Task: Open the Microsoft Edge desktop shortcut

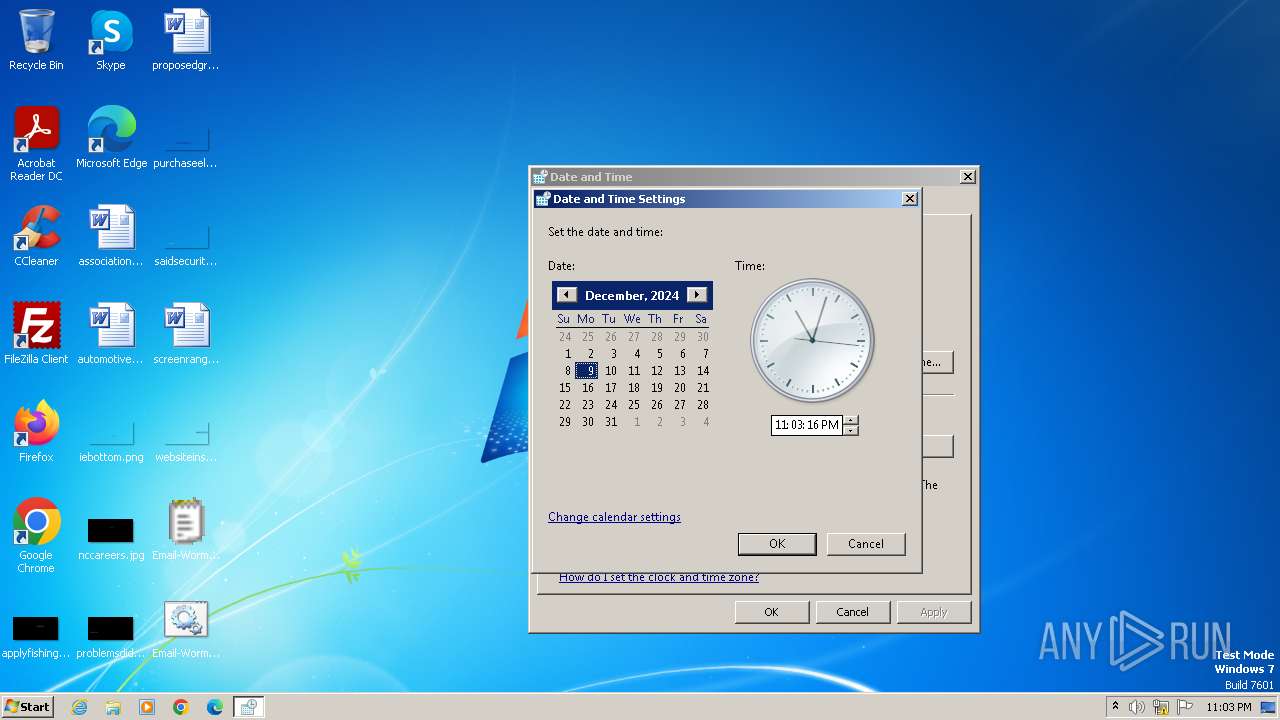Action: pos(111,138)
